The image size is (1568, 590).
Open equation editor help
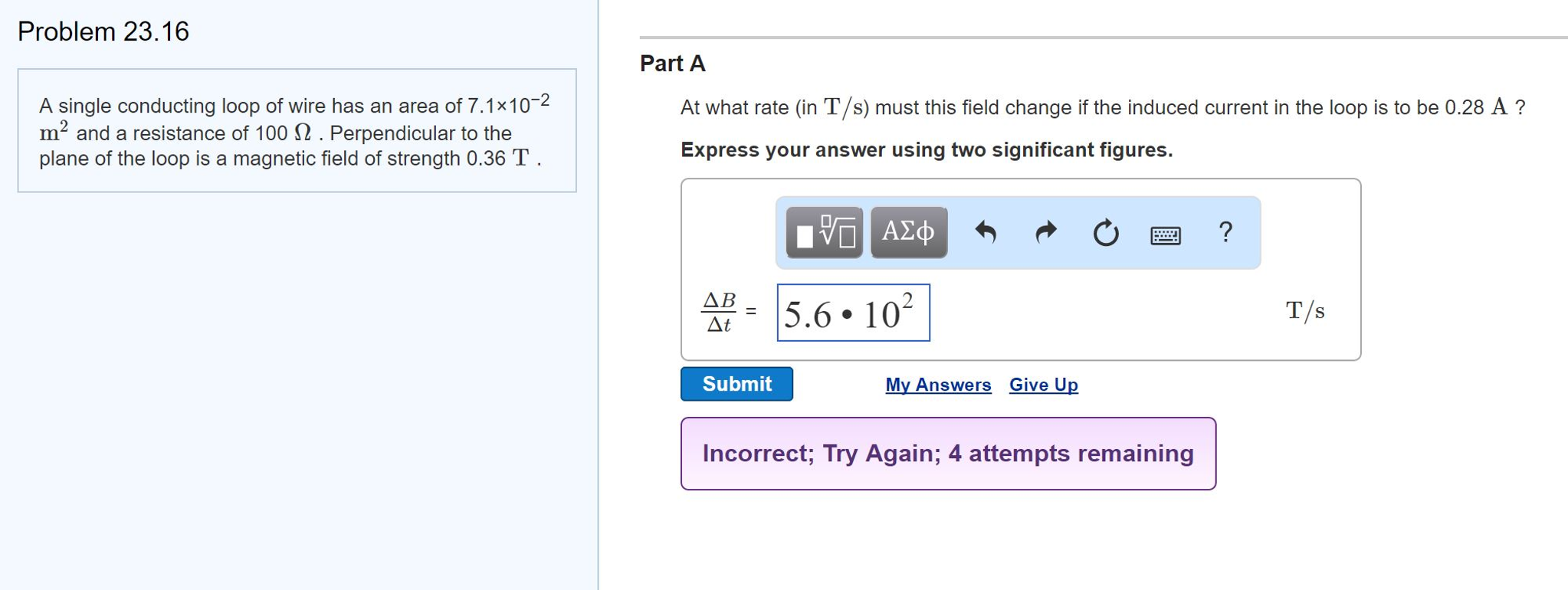1224,232
